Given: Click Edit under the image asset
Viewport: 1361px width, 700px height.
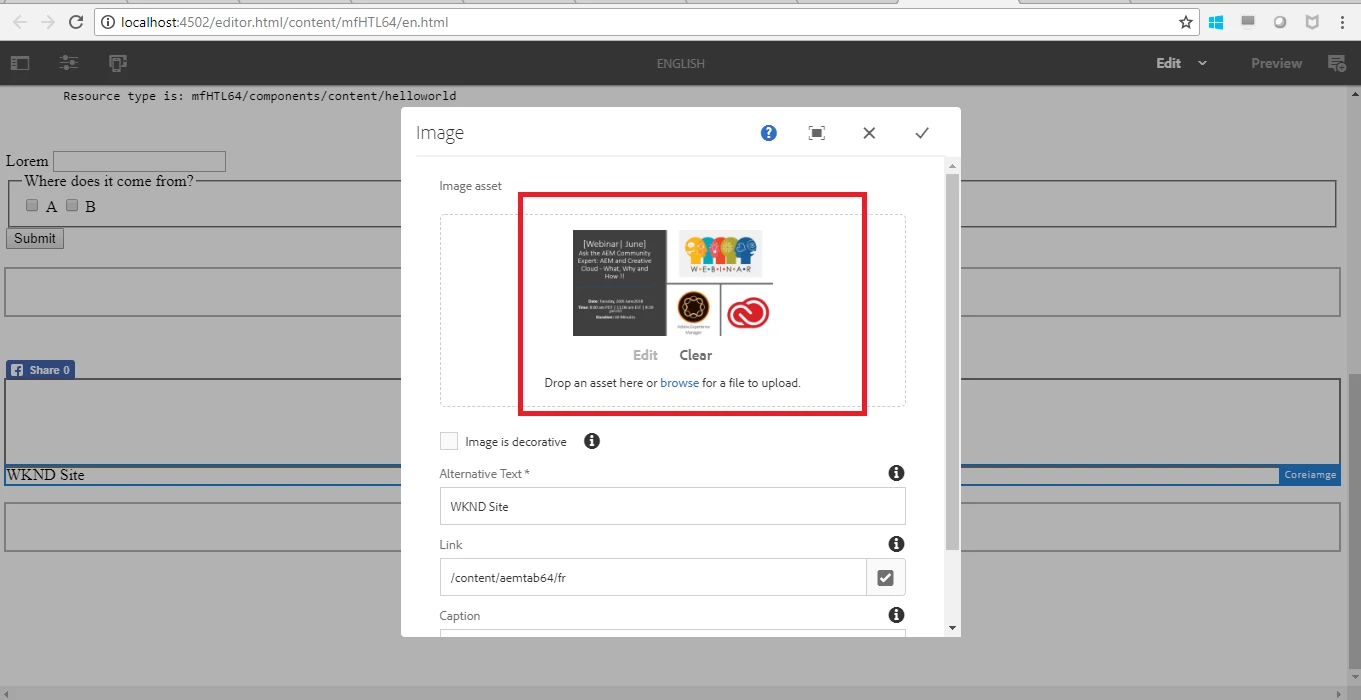Looking at the screenshot, I should tap(645, 355).
